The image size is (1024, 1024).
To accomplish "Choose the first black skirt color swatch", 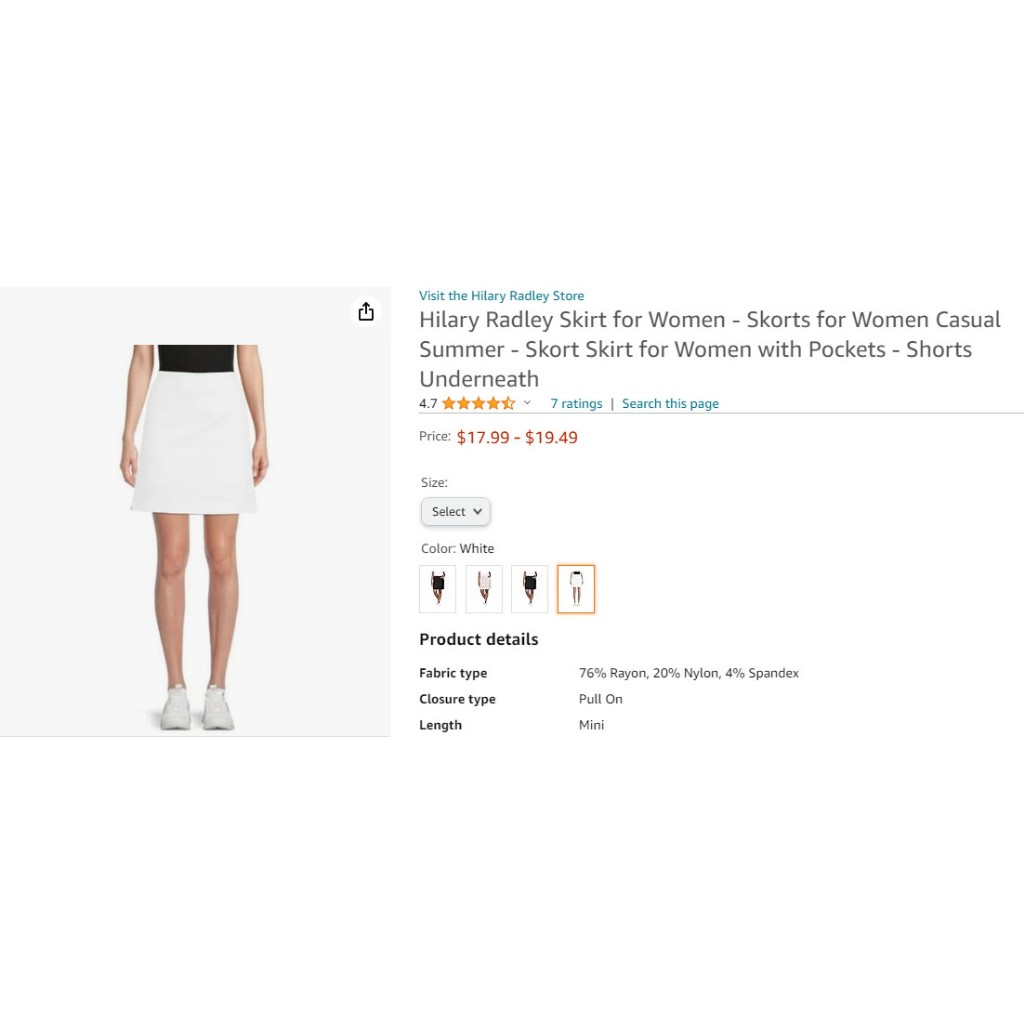I will click(x=438, y=589).
